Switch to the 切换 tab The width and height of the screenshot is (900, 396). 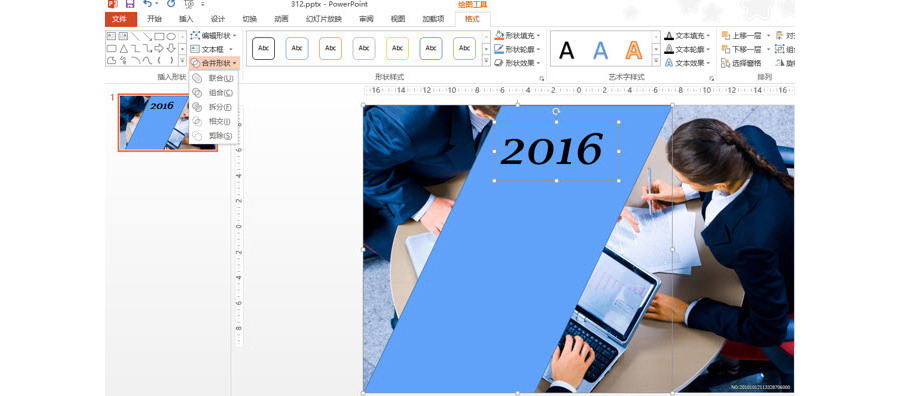click(250, 20)
